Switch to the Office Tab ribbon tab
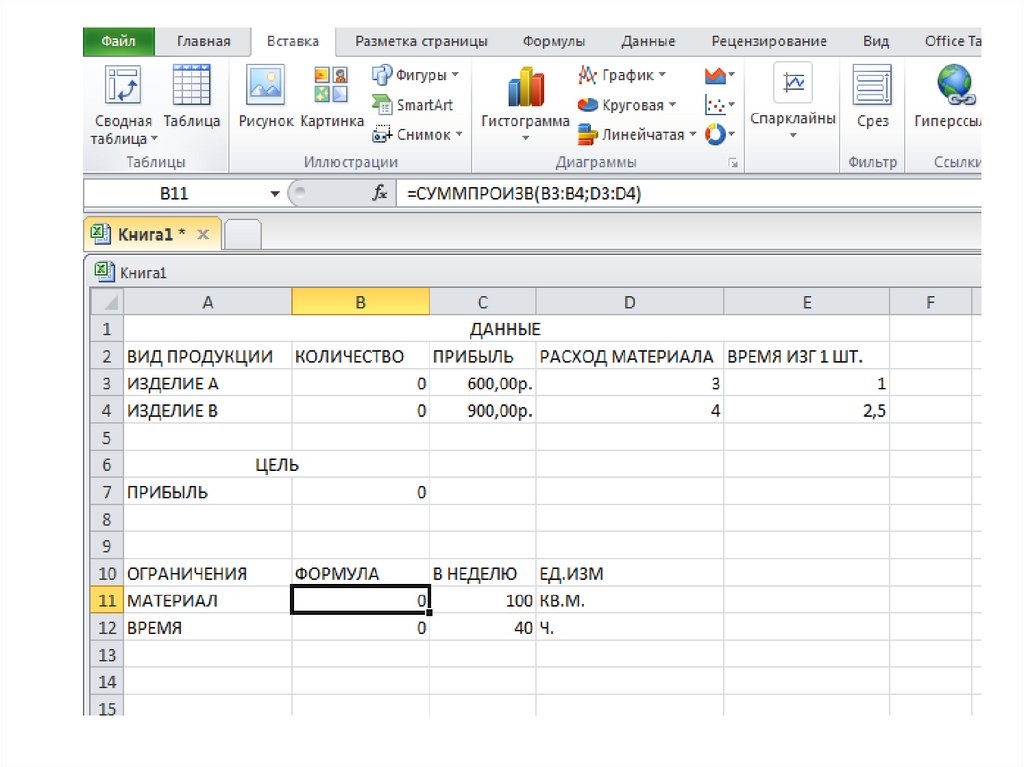Image resolution: width=1024 pixels, height=767 pixels. click(x=952, y=41)
